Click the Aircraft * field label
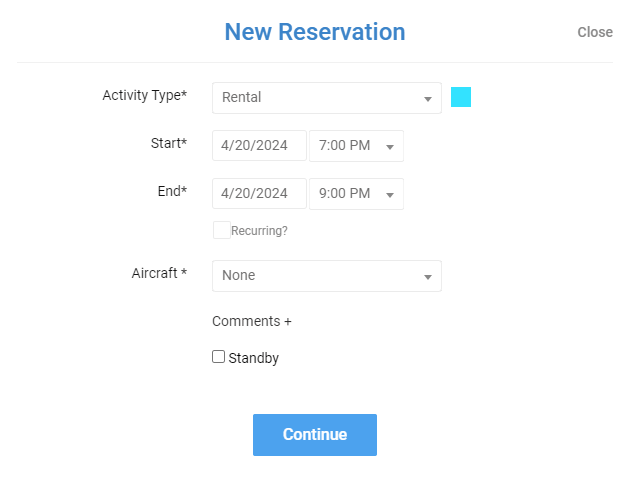Image resolution: width=628 pixels, height=492 pixels. click(159, 273)
